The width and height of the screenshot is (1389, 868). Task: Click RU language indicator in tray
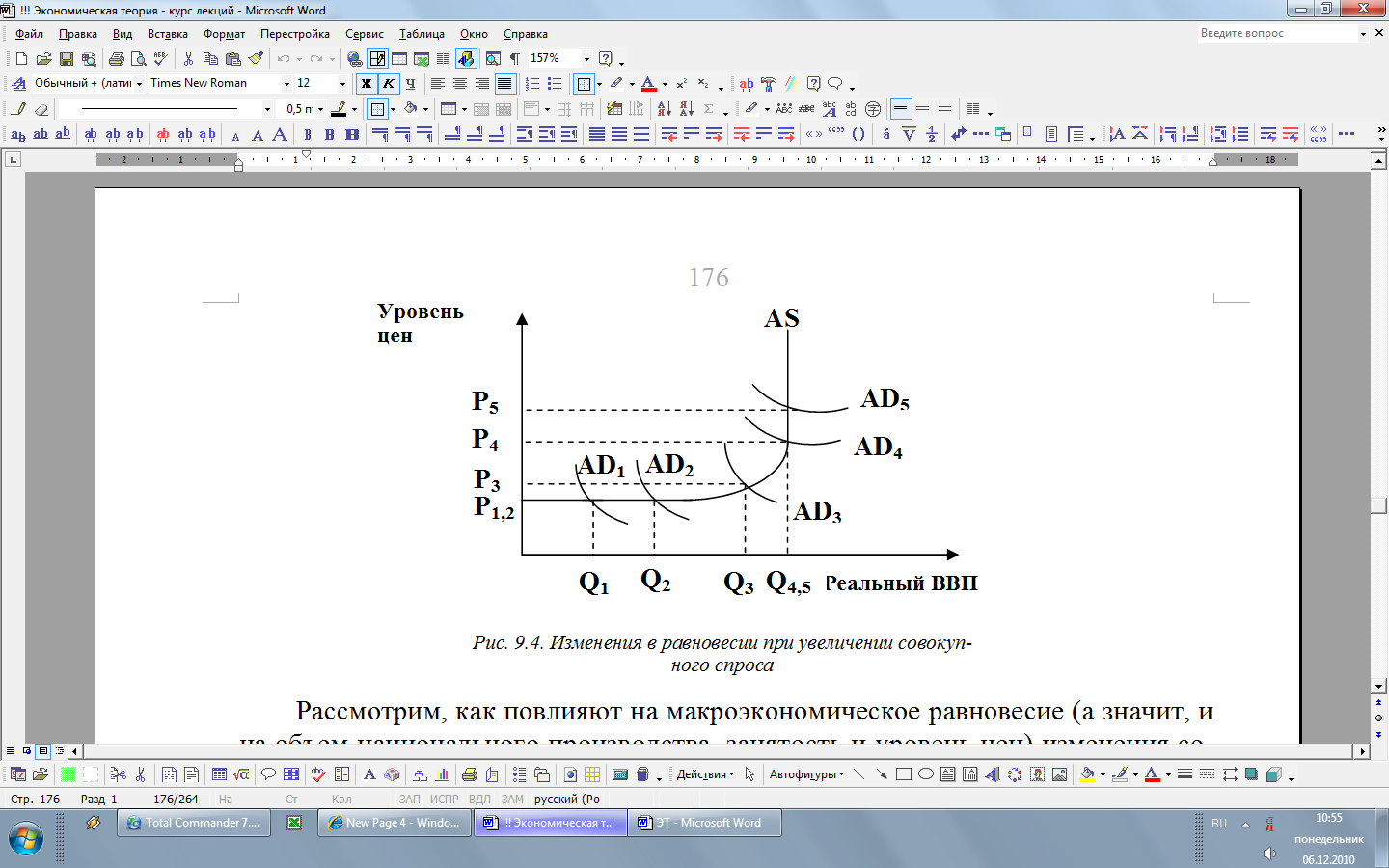tap(1219, 824)
